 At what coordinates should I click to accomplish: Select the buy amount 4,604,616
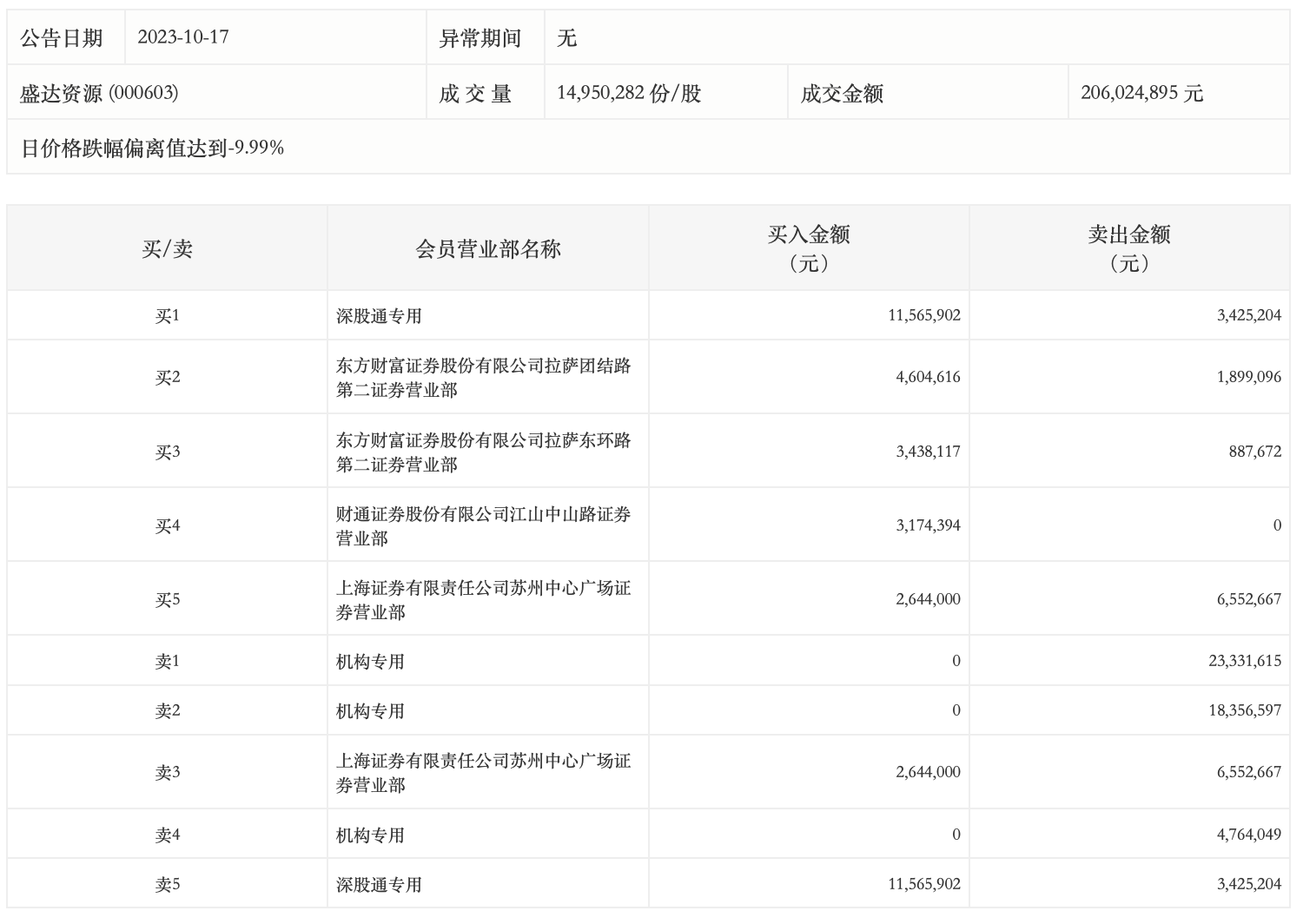(x=928, y=377)
